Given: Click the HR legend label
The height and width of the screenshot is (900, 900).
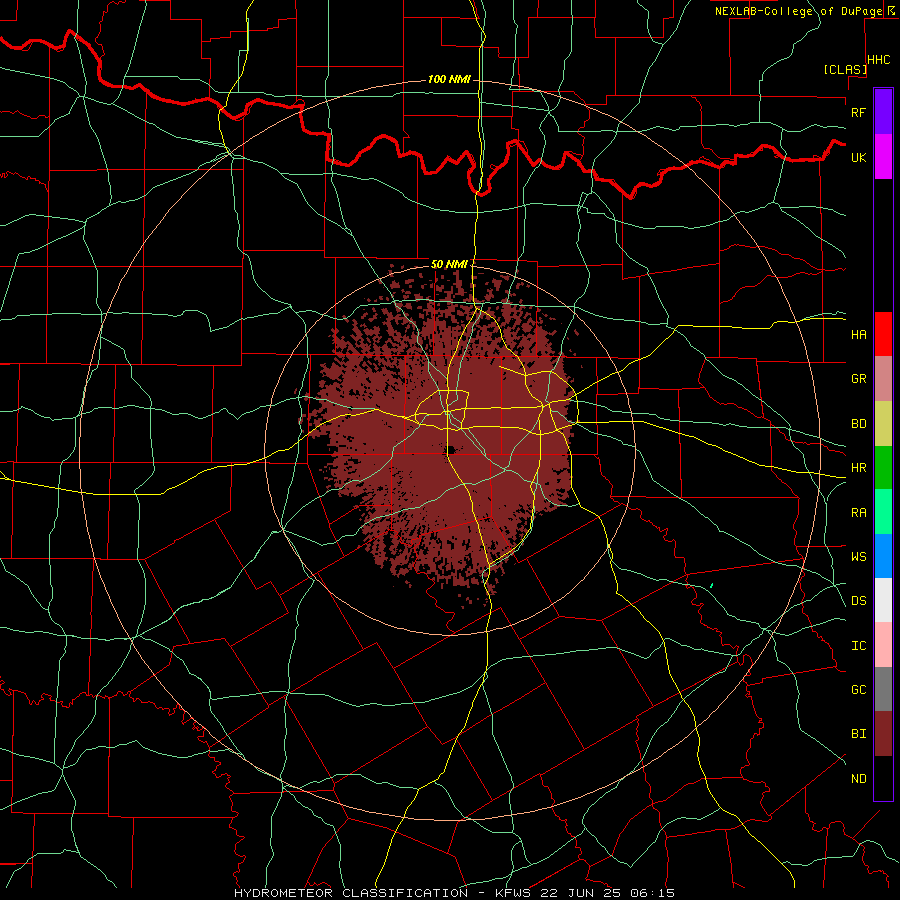Looking at the screenshot, I should 858,468.
